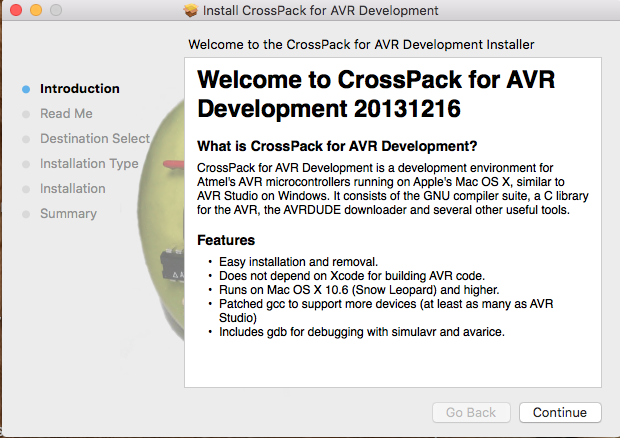
Task: Select the Introduction step label
Action: (x=79, y=89)
